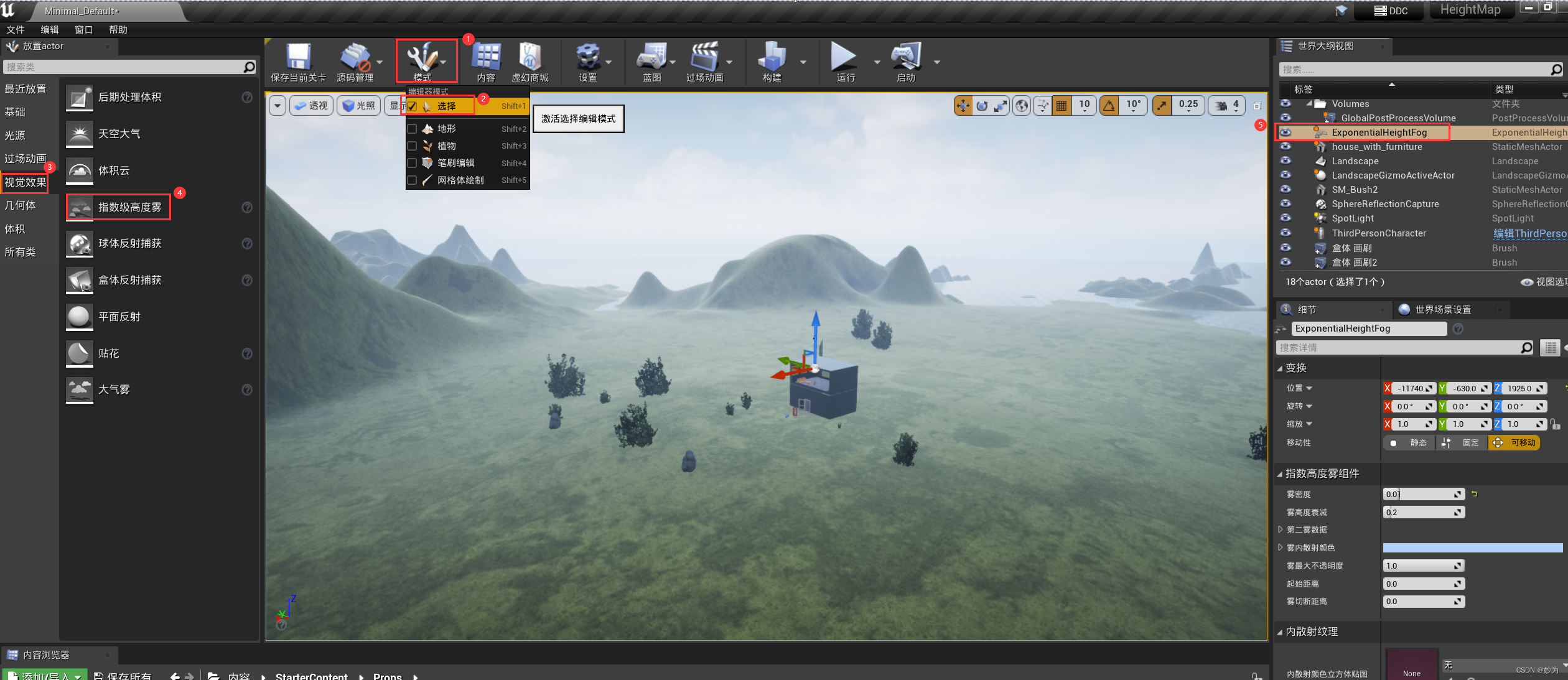The width and height of the screenshot is (1568, 680).
Task: Open the Location (位置) dropdown arrow
Action: point(1309,388)
